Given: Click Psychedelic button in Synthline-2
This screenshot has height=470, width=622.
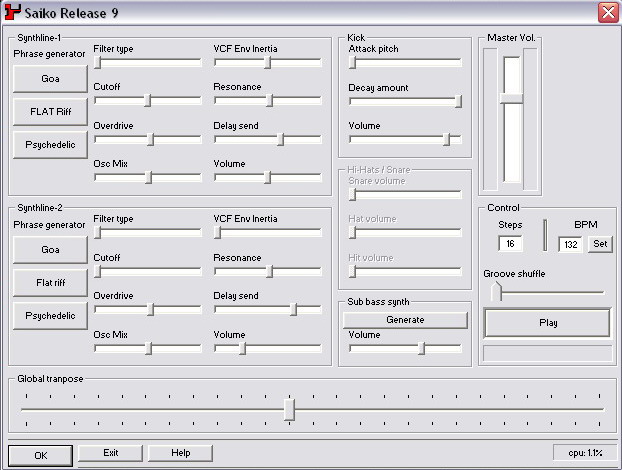Looking at the screenshot, I should pos(50,316).
